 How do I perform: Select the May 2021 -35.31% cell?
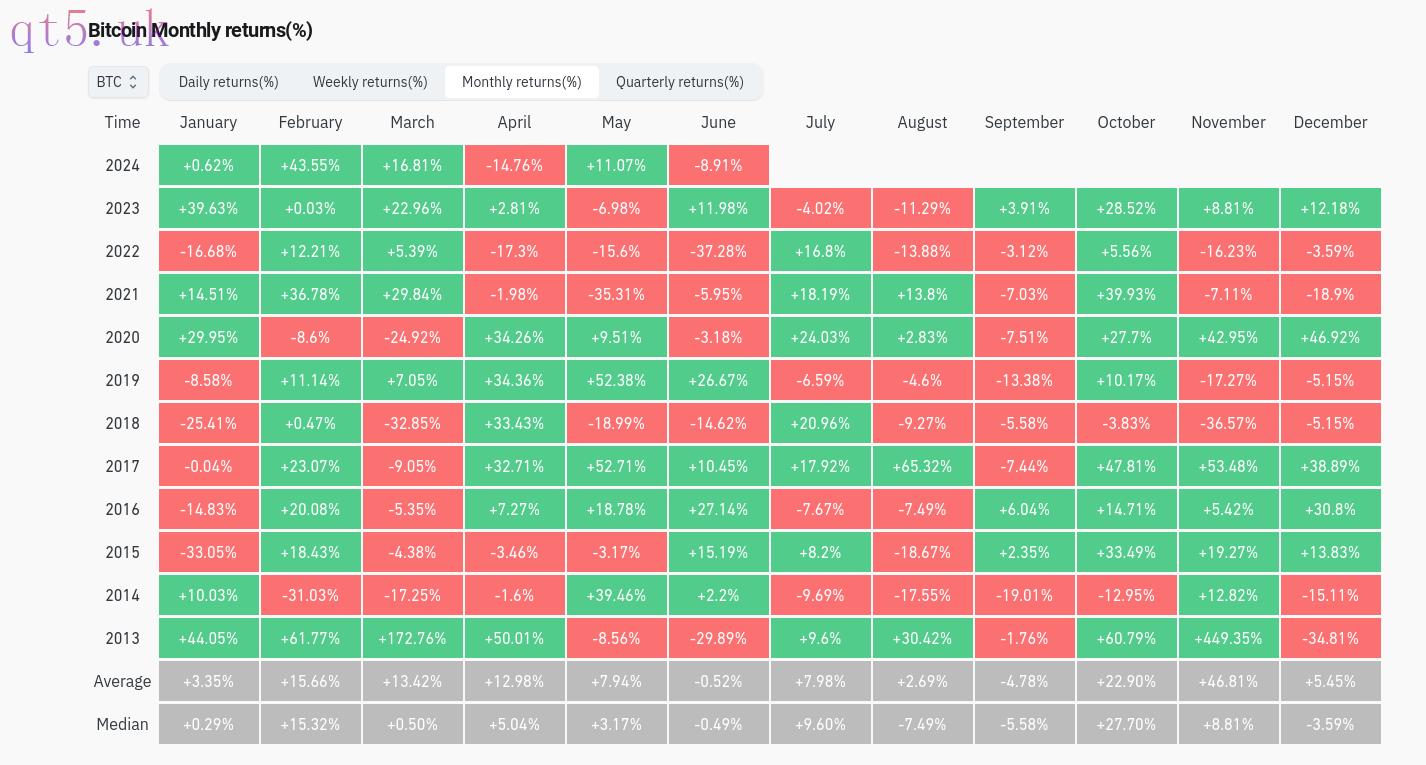(x=616, y=294)
